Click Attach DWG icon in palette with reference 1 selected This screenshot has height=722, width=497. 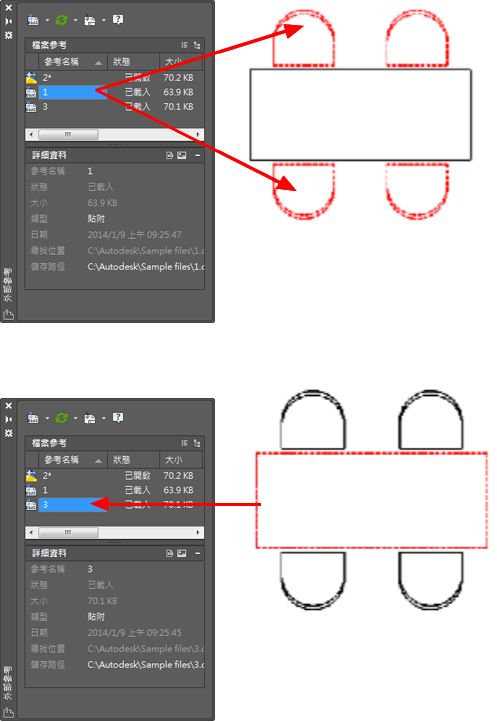[x=33, y=20]
